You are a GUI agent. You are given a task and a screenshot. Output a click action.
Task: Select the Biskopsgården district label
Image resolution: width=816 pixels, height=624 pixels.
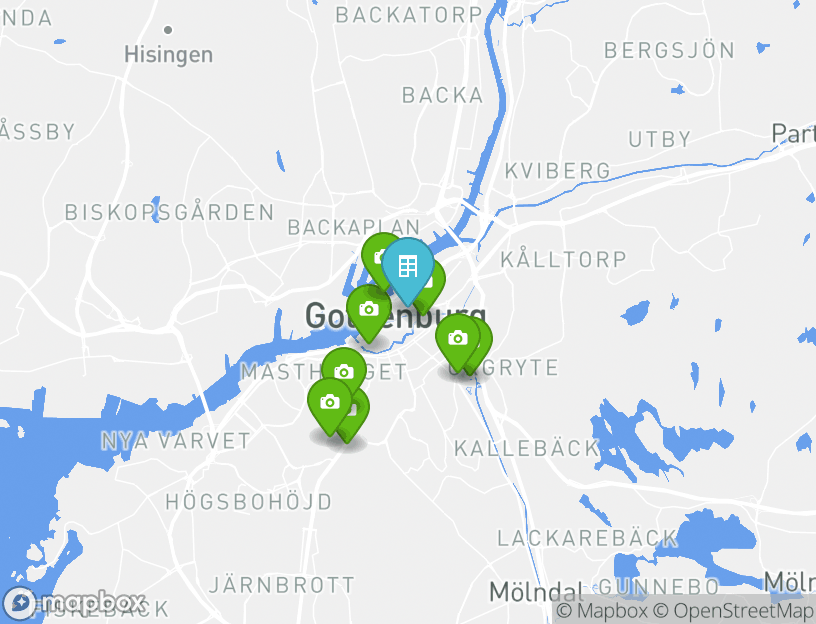pyautogui.click(x=170, y=212)
